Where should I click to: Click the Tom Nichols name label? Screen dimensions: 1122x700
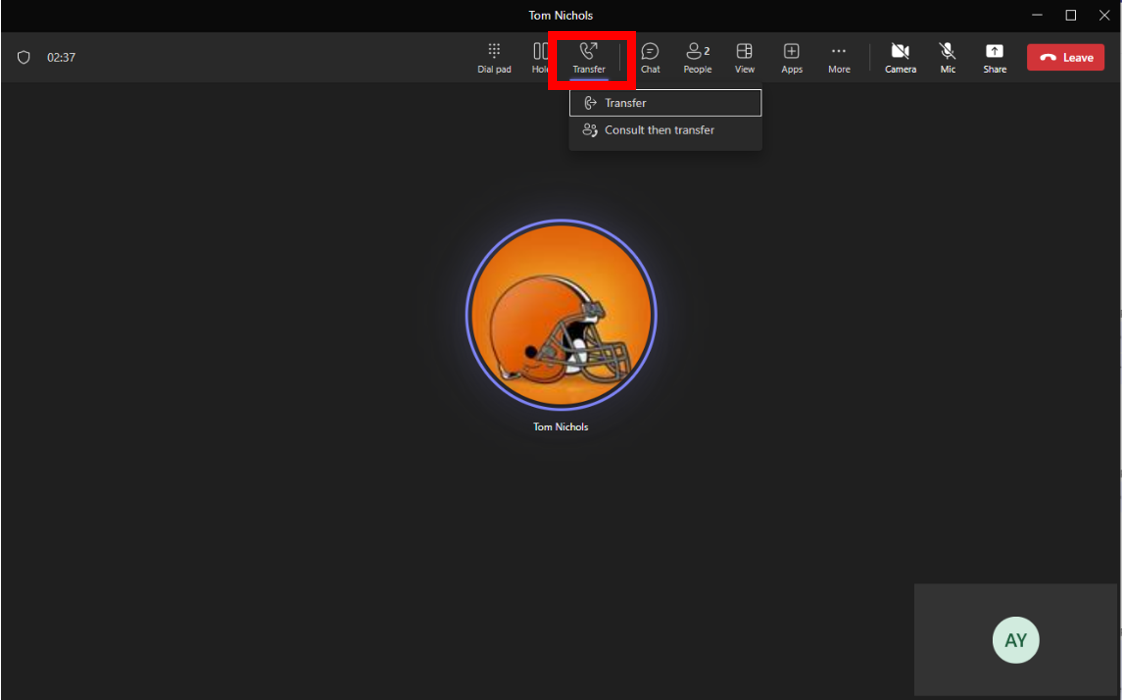[560, 427]
